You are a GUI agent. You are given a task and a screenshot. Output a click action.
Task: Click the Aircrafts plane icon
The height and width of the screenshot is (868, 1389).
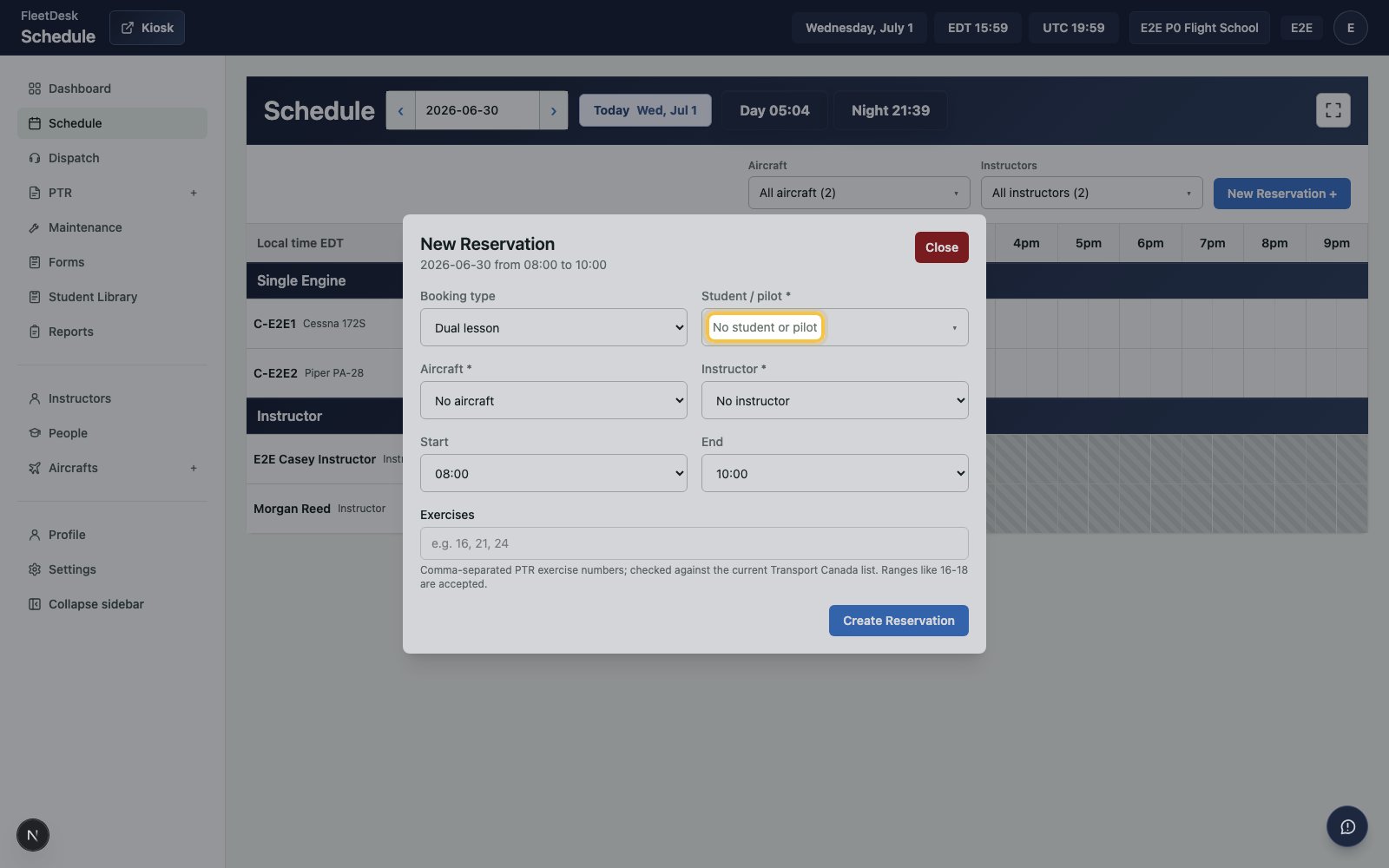point(35,468)
